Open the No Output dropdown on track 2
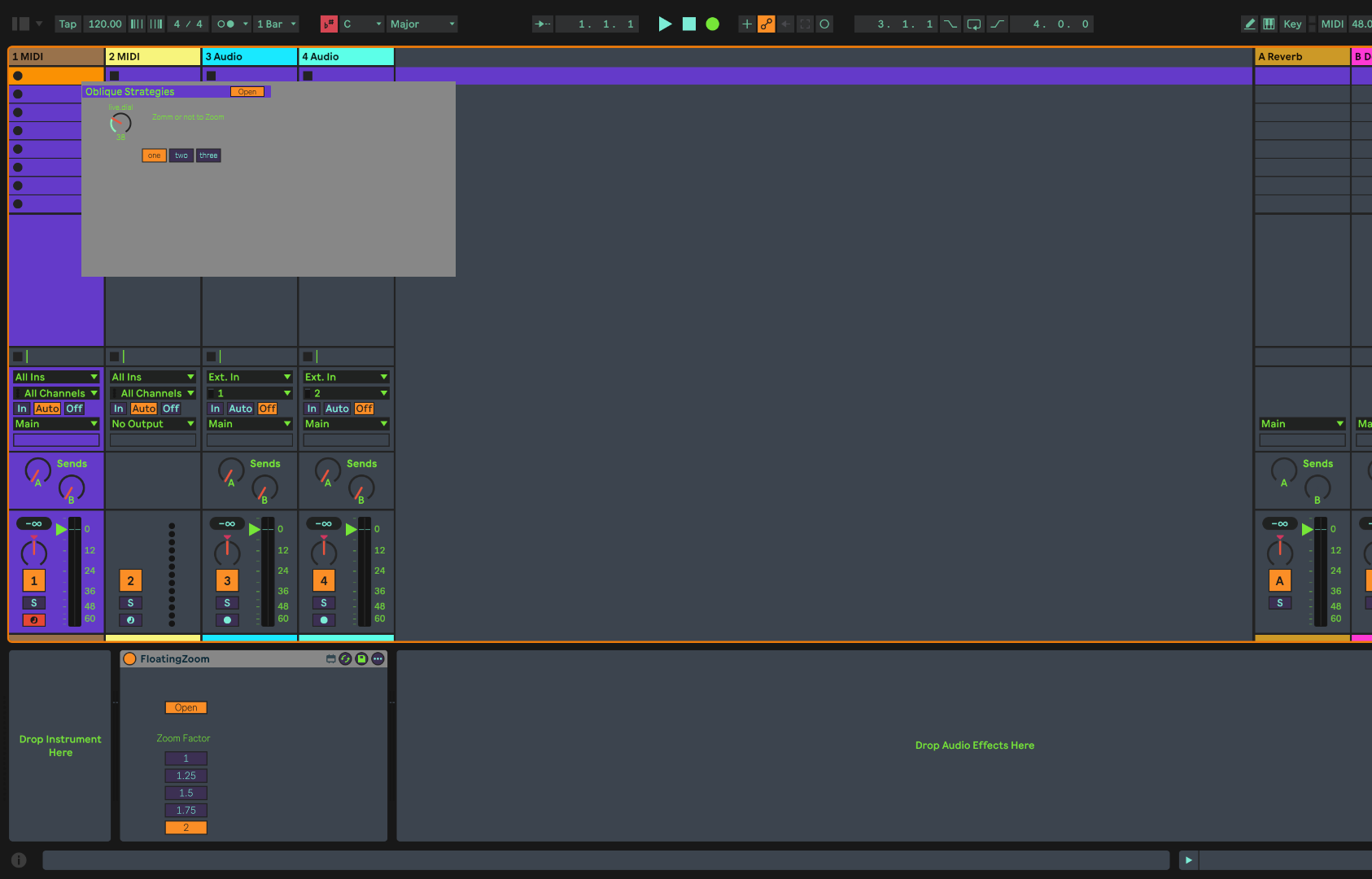The image size is (1372, 879). pyautogui.click(x=153, y=424)
